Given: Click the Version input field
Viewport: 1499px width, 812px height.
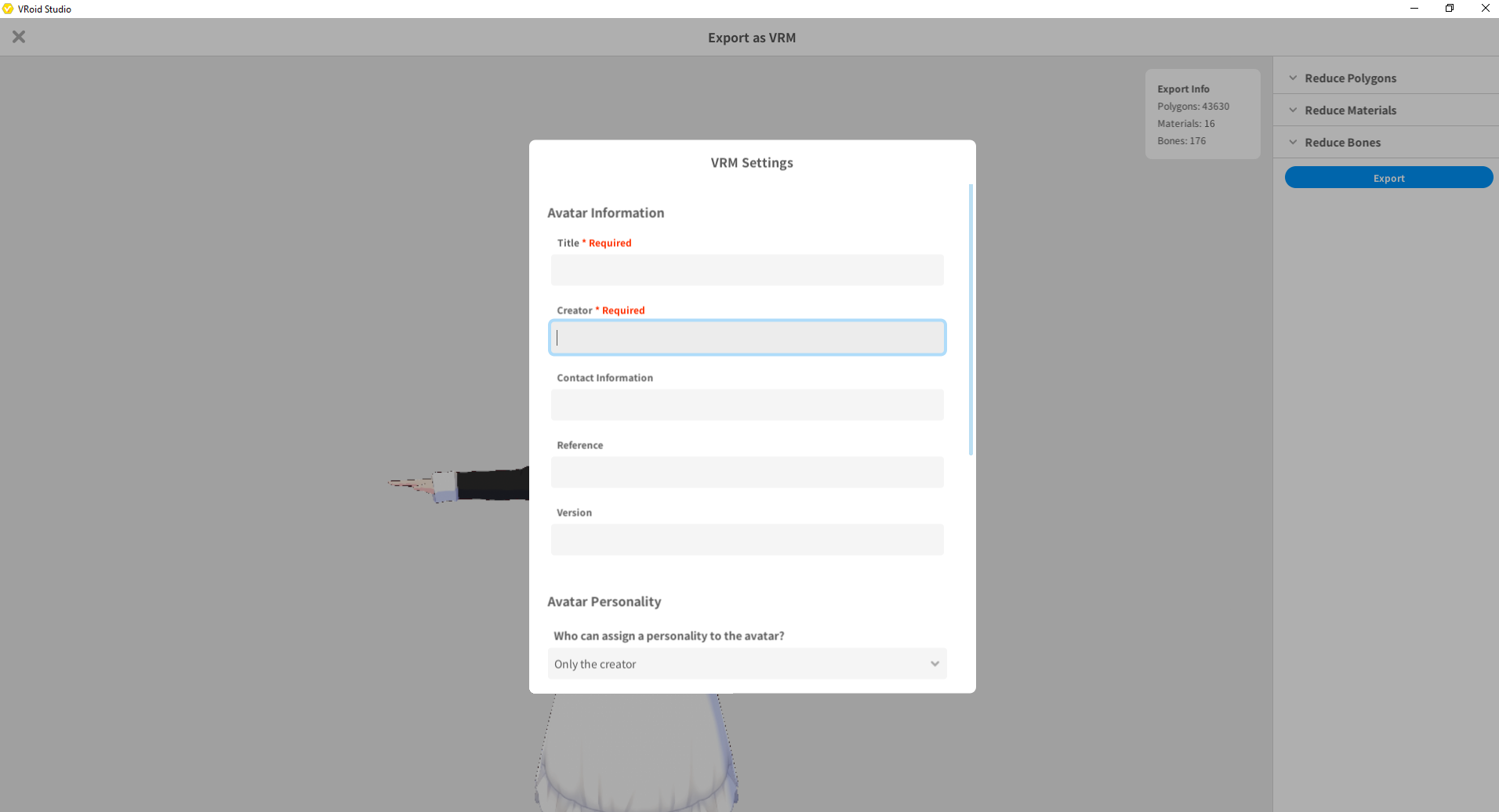Looking at the screenshot, I should point(747,540).
